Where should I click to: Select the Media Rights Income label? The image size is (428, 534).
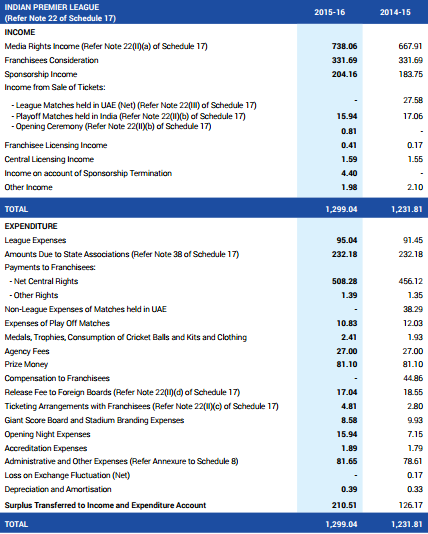[x=106, y=46]
